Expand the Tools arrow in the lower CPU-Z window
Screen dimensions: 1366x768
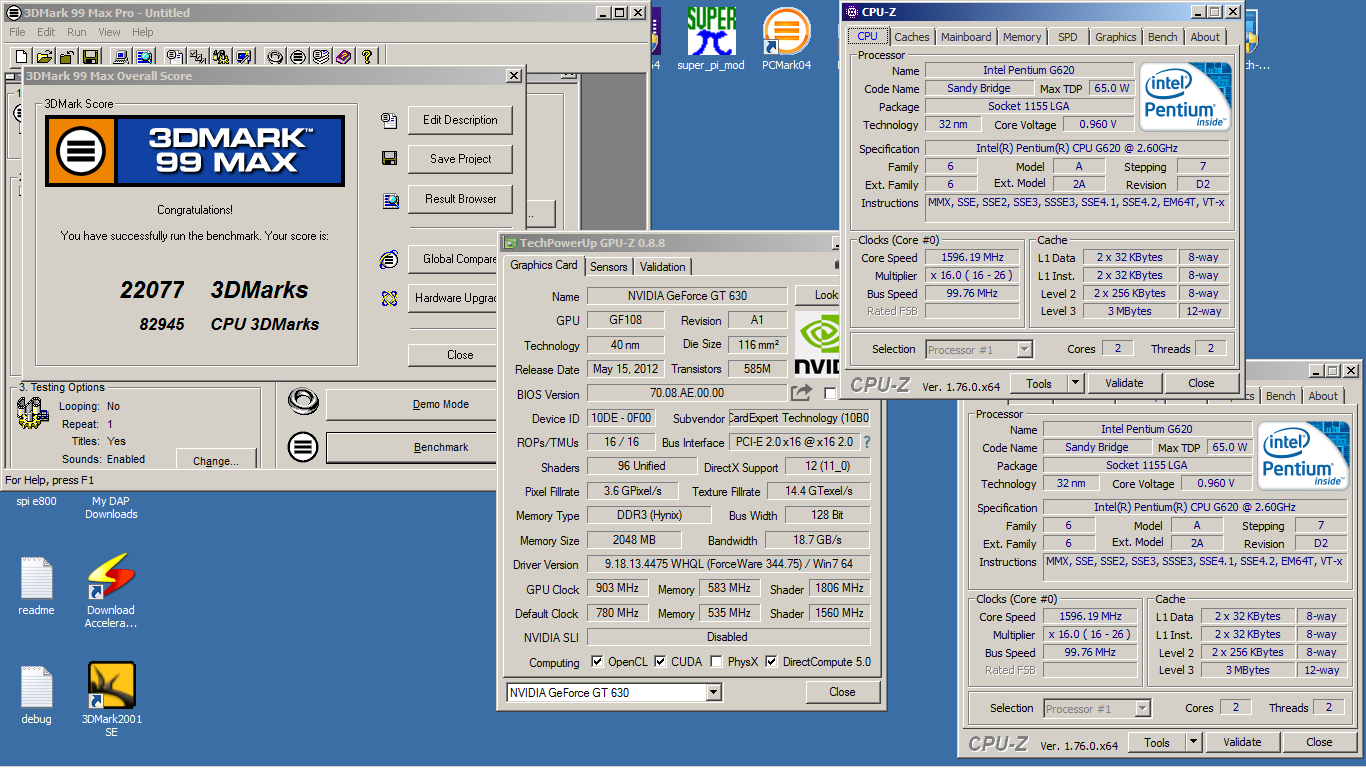pos(1193,742)
